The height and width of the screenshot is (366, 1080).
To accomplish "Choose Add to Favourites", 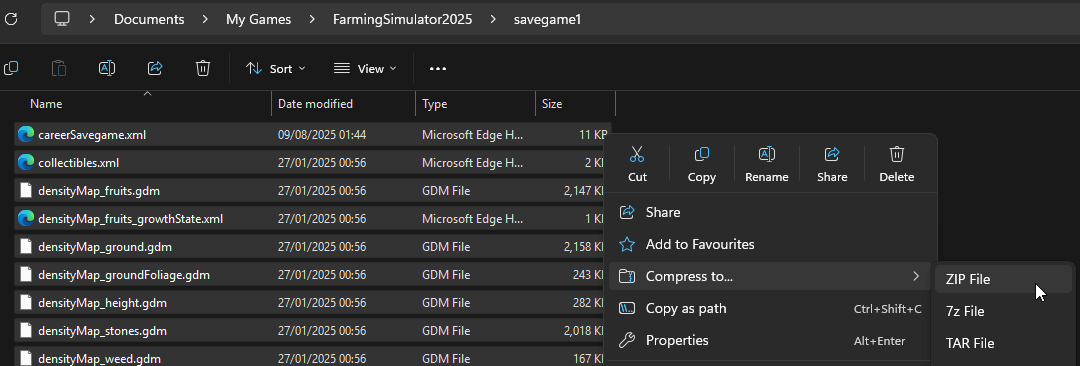I will (769, 245).
